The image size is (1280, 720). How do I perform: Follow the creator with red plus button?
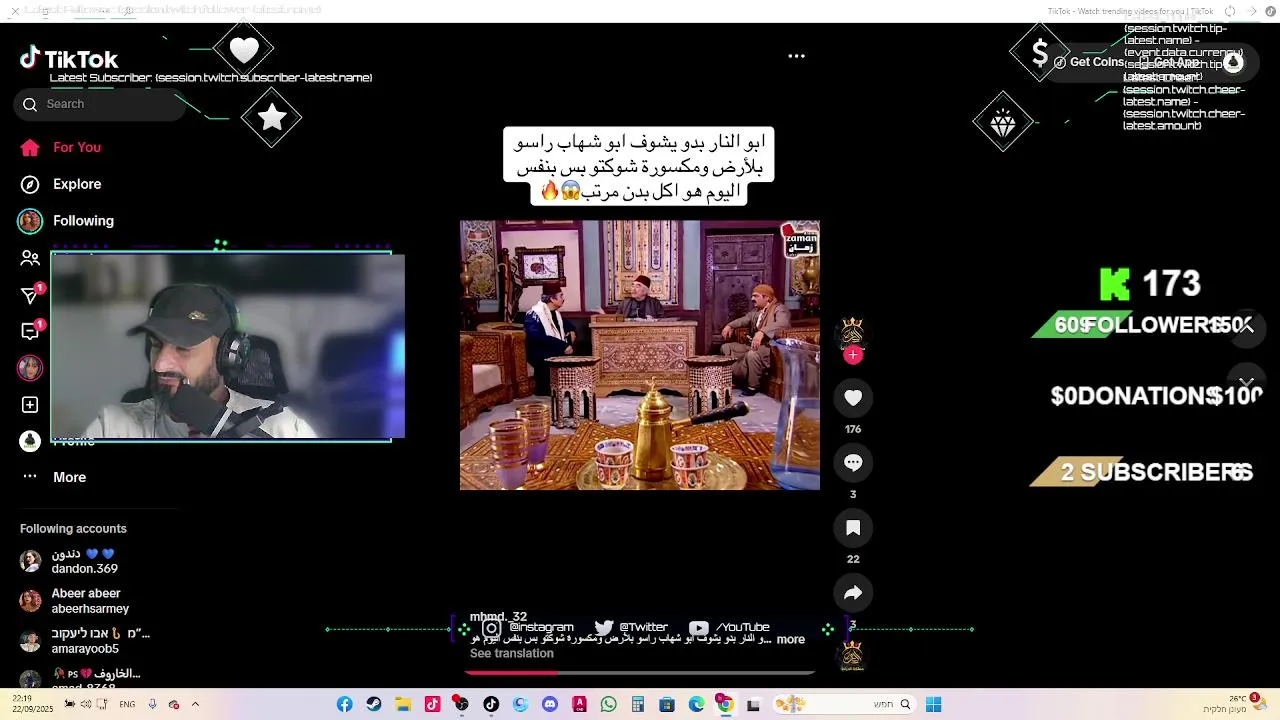(x=853, y=354)
